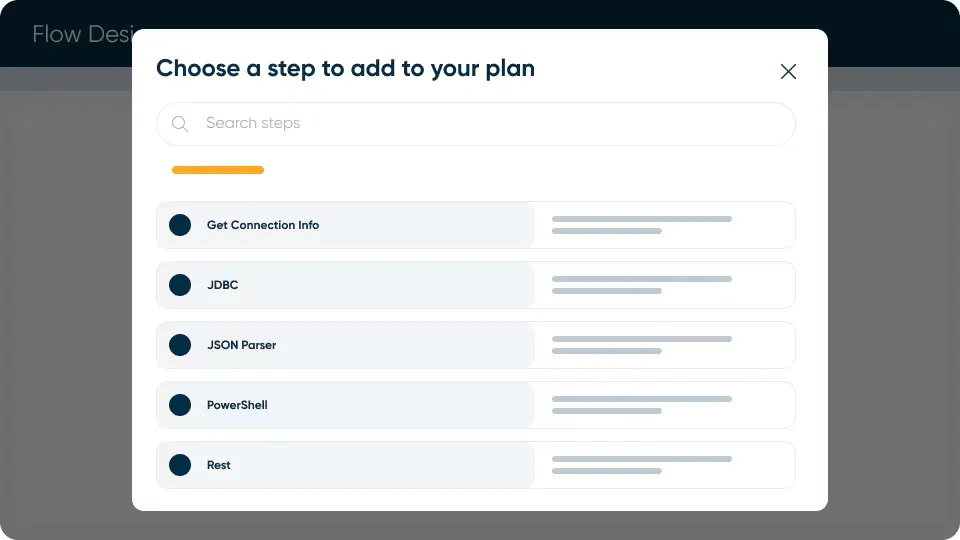Close the choose a step dialog
The image size is (960, 540).
pyautogui.click(x=788, y=71)
